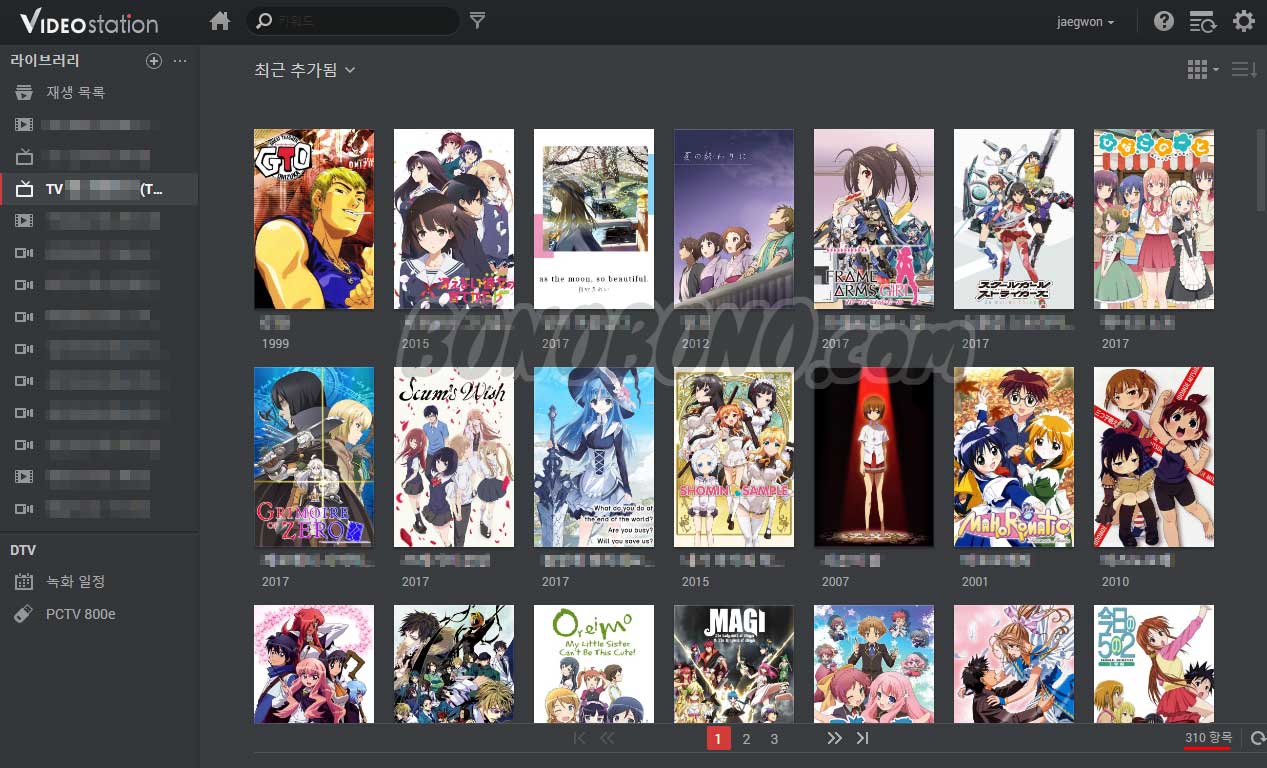
Task: Select current page 1 button
Action: click(x=718, y=739)
